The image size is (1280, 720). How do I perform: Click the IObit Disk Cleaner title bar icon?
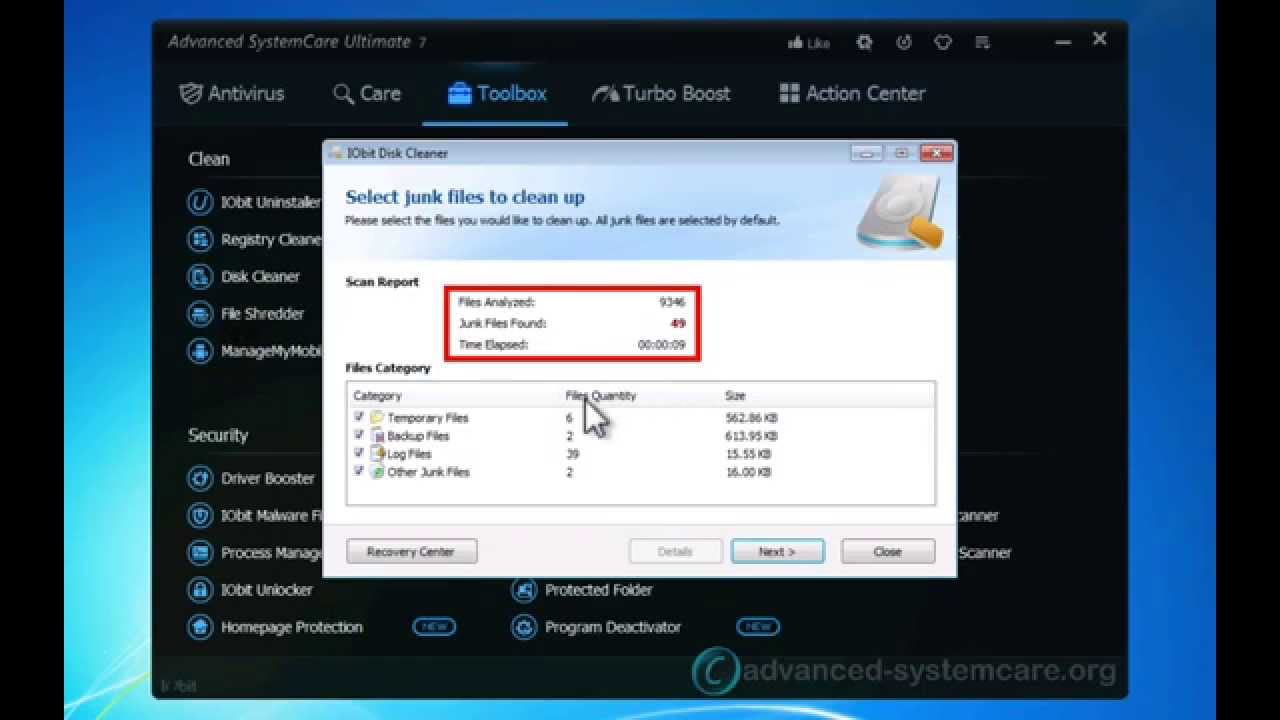tap(335, 153)
